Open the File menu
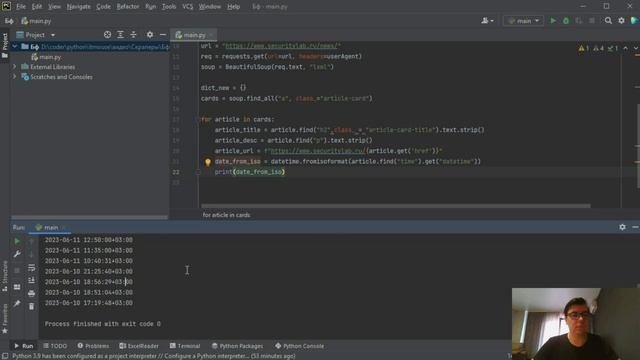The width and height of the screenshot is (640, 360). (x=21, y=7)
